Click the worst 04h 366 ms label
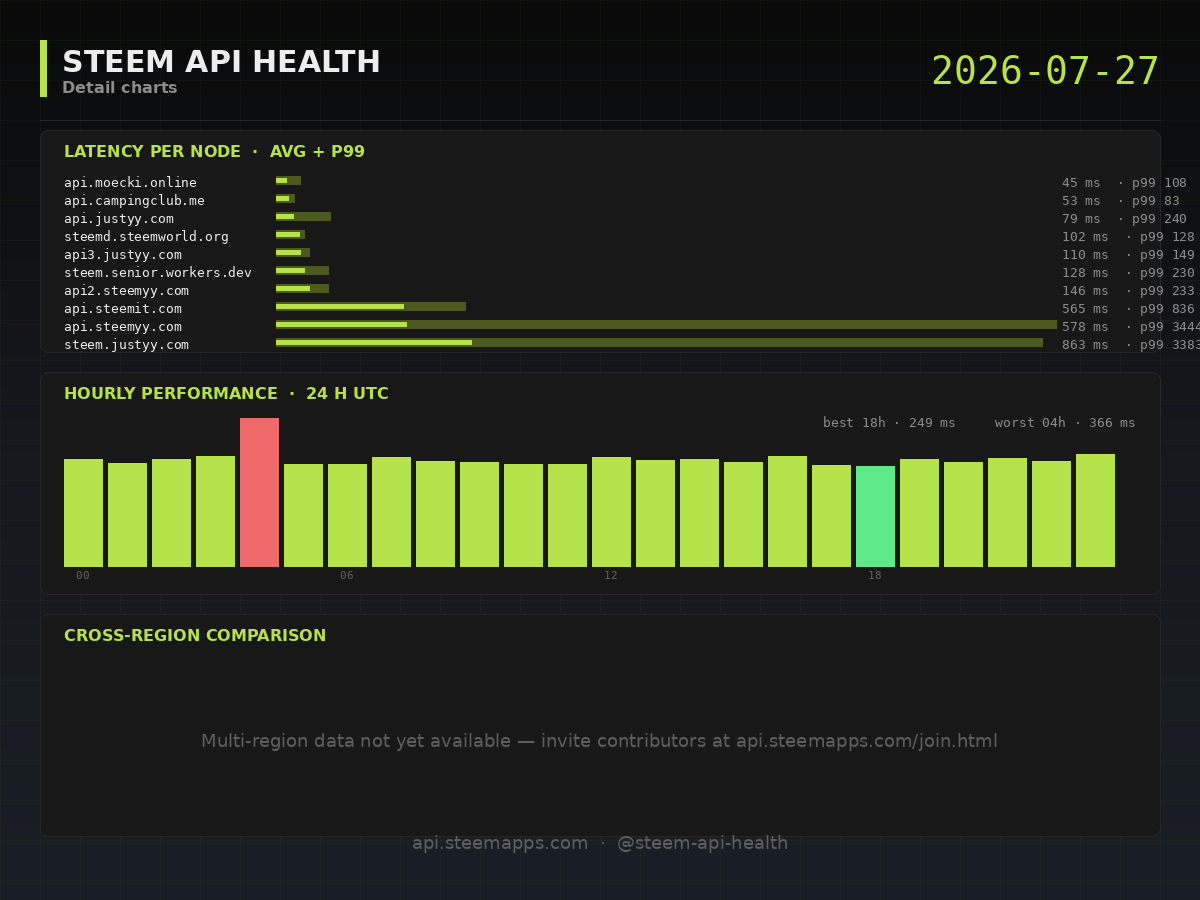The width and height of the screenshot is (1200, 900). [x=1065, y=423]
